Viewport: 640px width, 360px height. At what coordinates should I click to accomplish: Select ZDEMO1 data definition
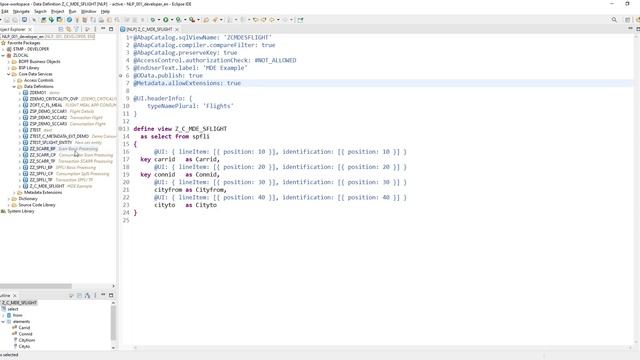pos(38,93)
